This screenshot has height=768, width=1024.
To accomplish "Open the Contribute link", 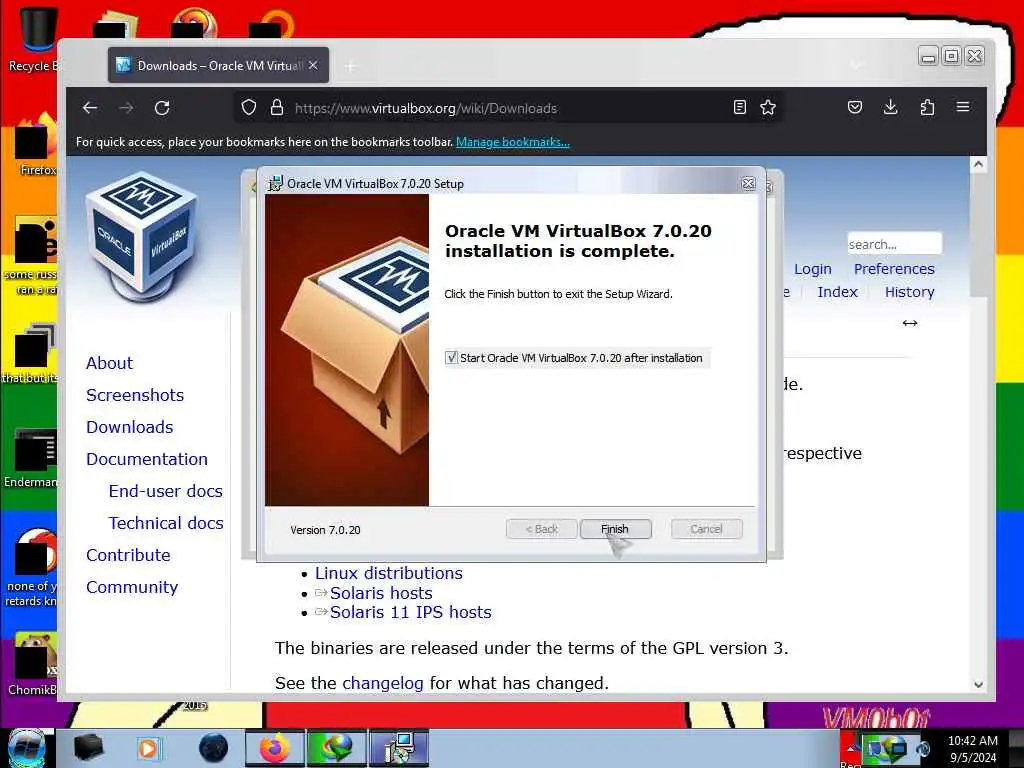I will 129,555.
